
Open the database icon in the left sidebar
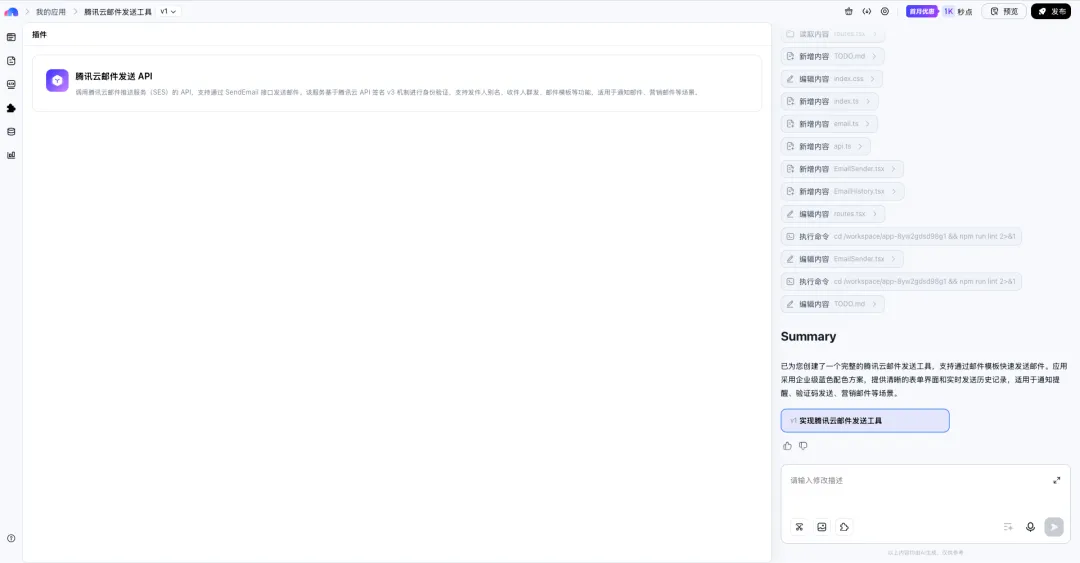11,132
